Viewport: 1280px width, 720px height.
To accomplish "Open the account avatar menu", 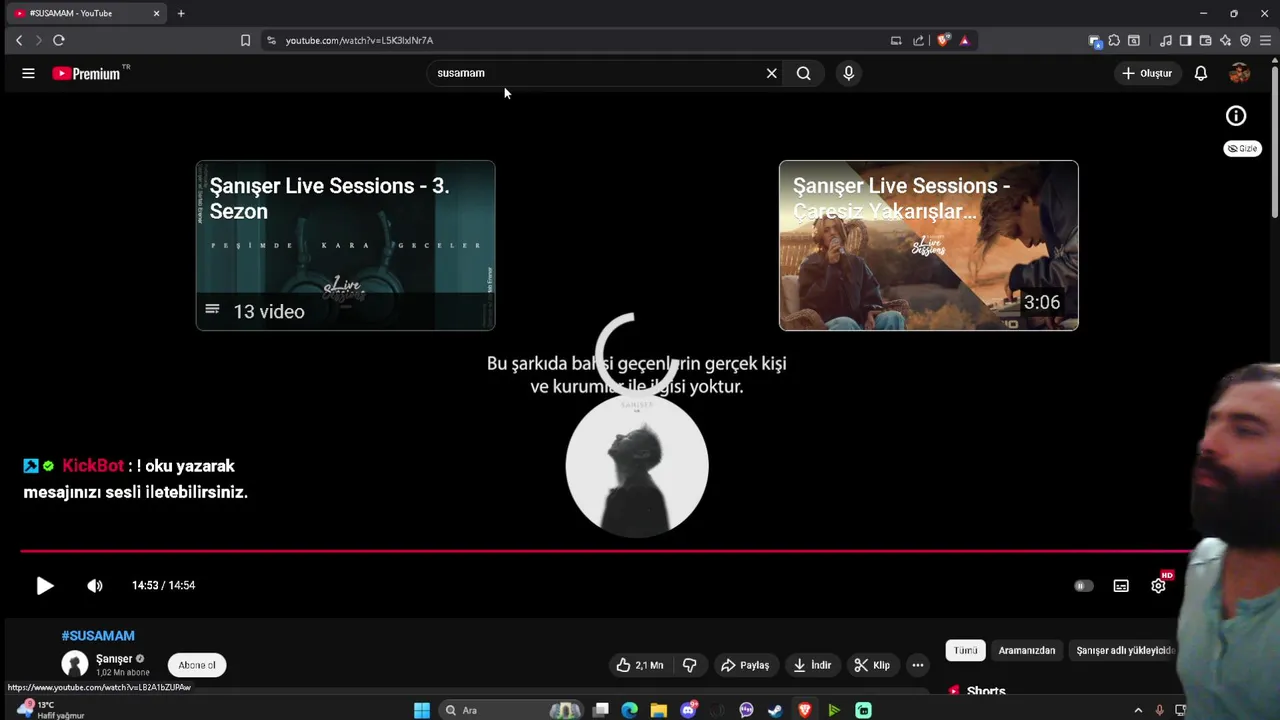I will click(1240, 73).
